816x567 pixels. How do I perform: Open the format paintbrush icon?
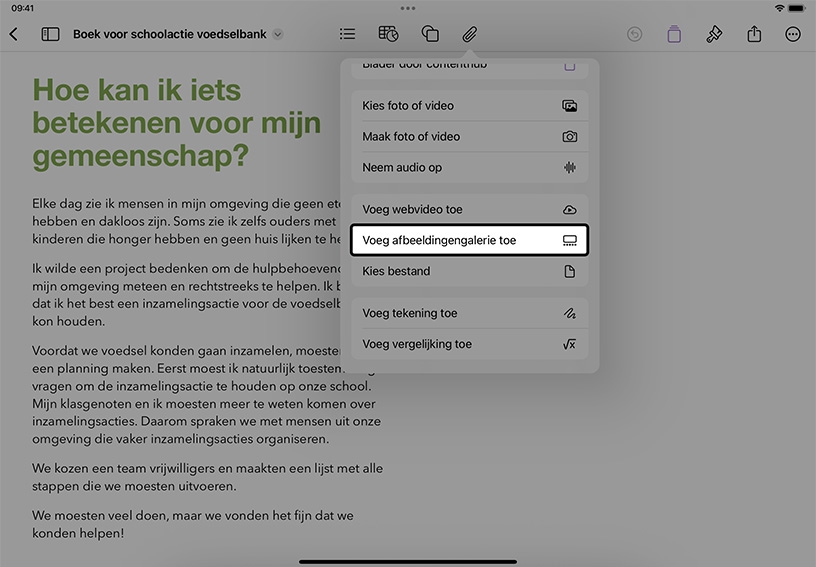pos(713,34)
